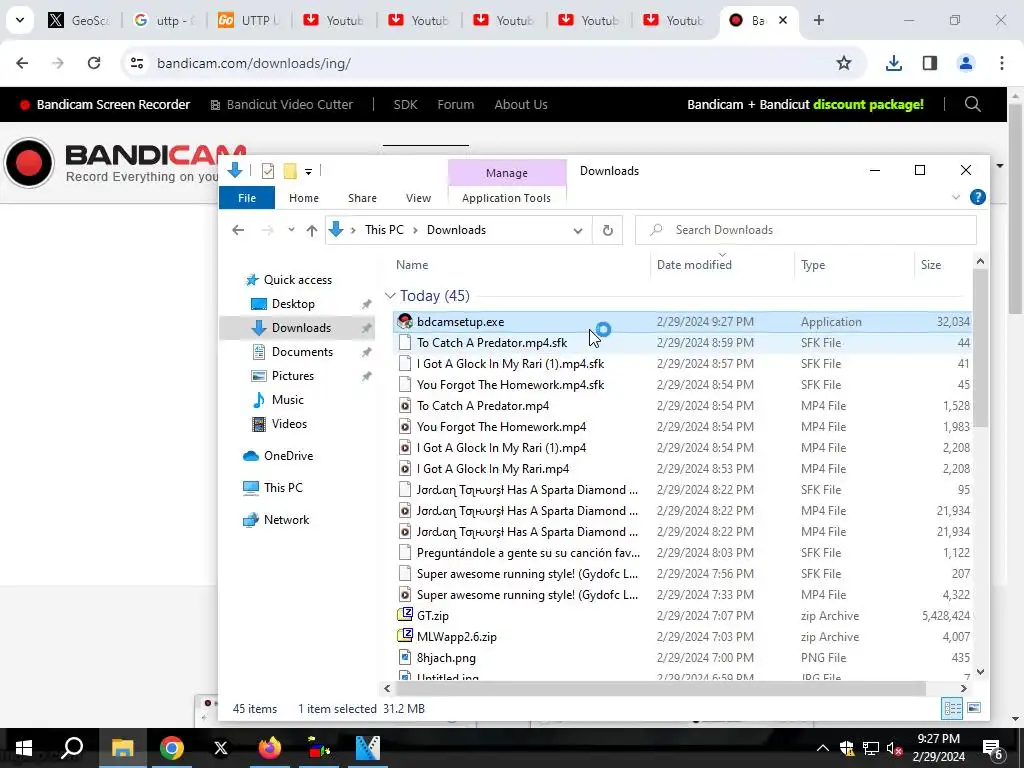Viewport: 1024px width, 768px height.
Task: Click Google Chrome taskbar icon
Action: (x=171, y=748)
